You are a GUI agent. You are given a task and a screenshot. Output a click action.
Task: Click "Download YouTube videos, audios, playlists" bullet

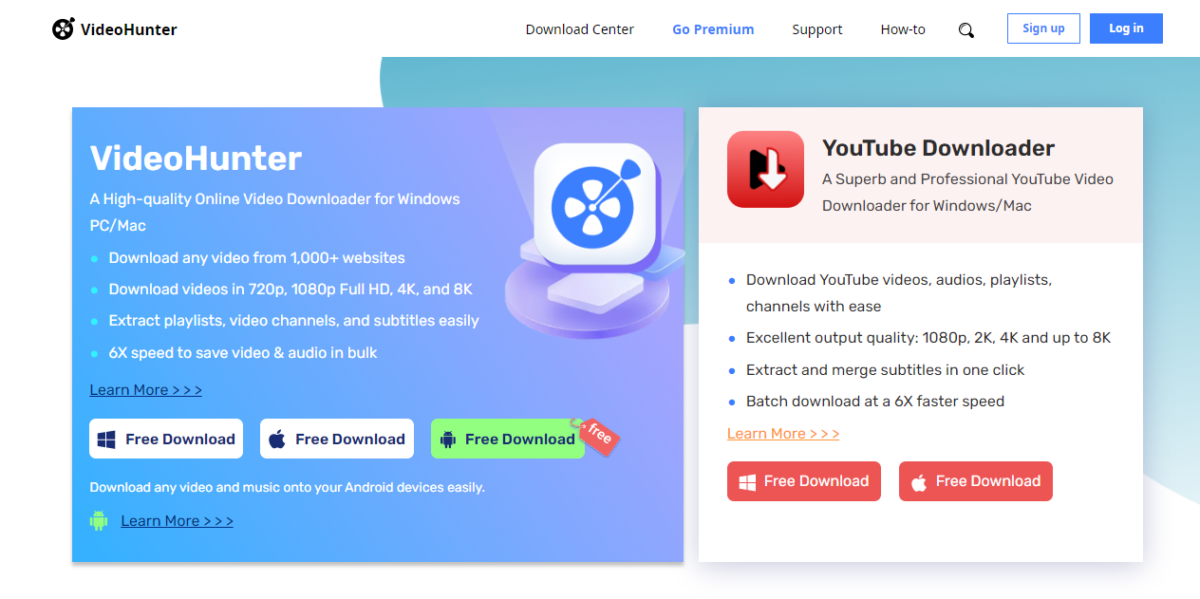coord(899,293)
